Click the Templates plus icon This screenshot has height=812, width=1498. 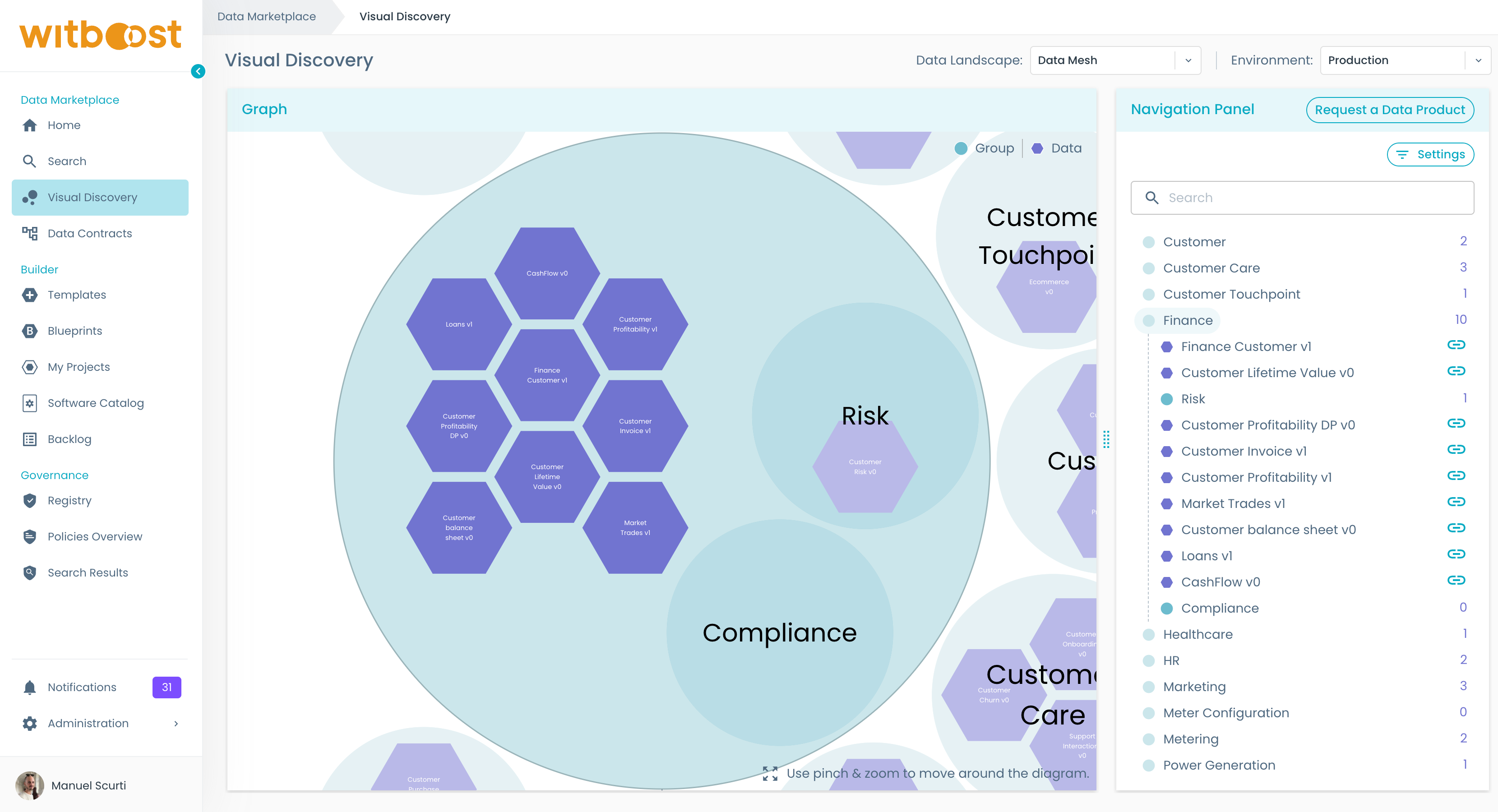pos(30,295)
